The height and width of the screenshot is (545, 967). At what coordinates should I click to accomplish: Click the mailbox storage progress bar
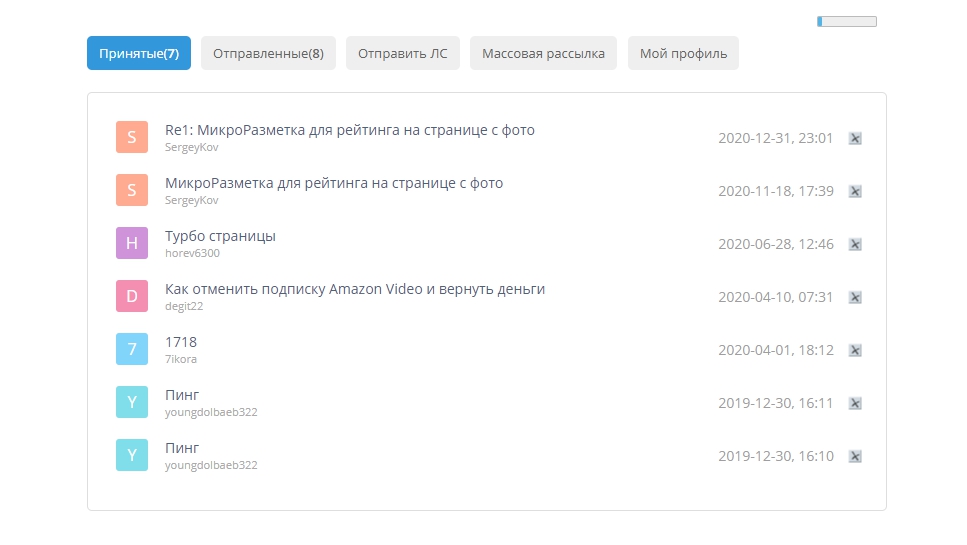[847, 21]
